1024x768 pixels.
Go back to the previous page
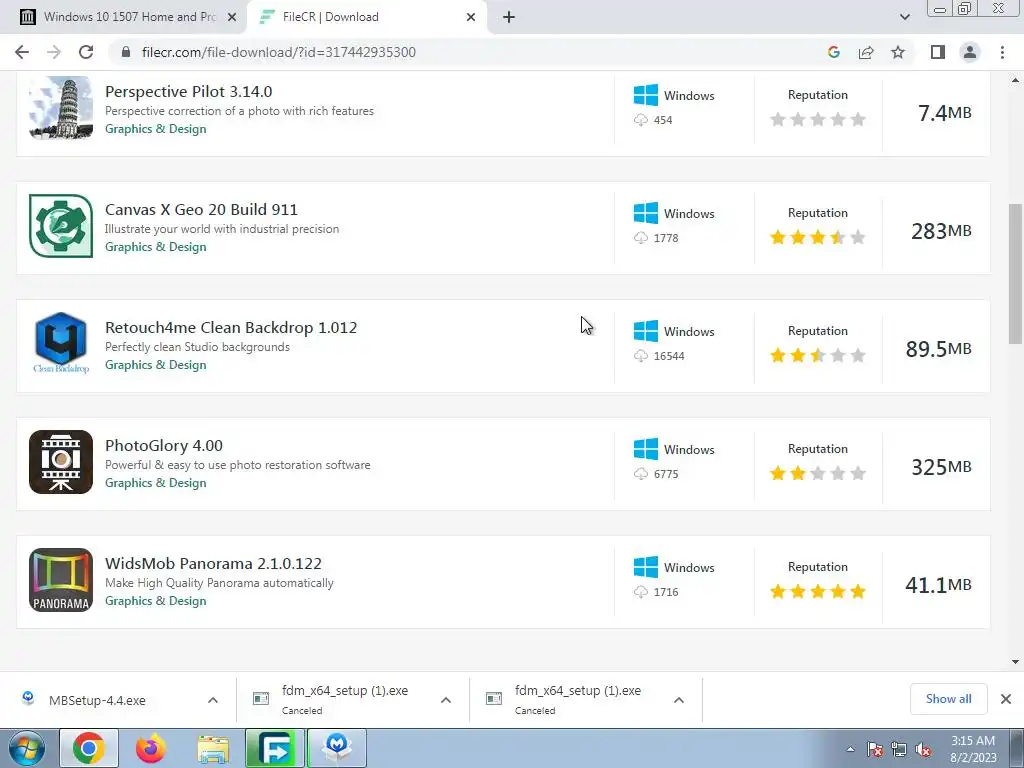pos(22,52)
